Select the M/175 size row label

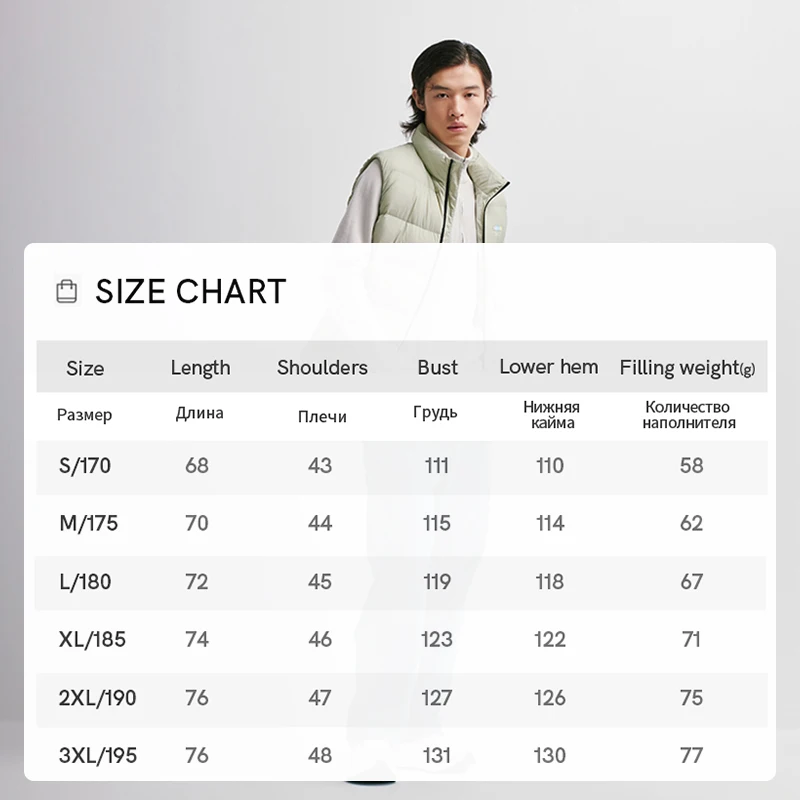pyautogui.click(x=88, y=523)
